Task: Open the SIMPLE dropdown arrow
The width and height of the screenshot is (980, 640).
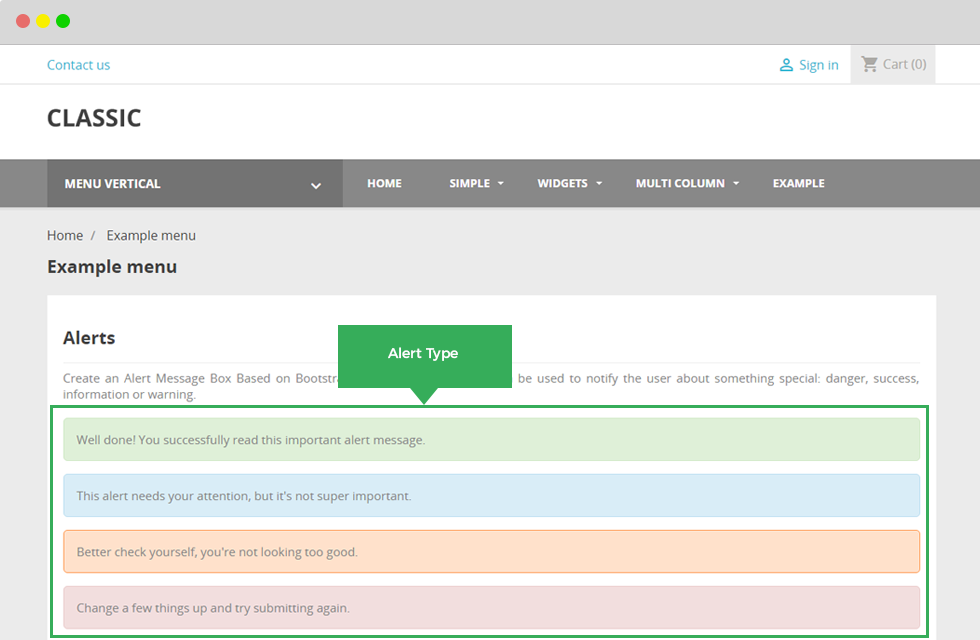Action: point(501,184)
